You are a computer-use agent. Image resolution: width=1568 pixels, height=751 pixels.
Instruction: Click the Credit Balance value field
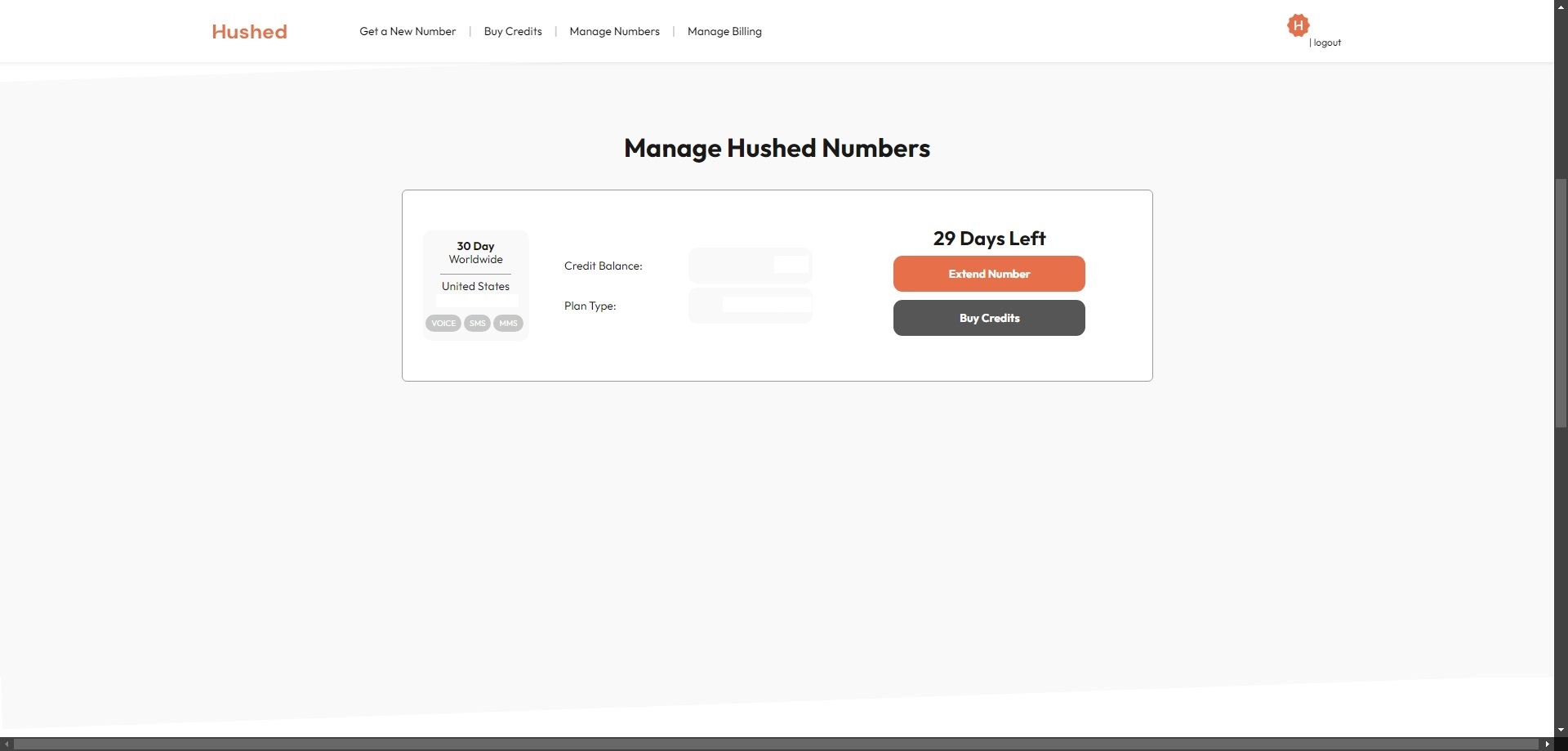(751, 266)
